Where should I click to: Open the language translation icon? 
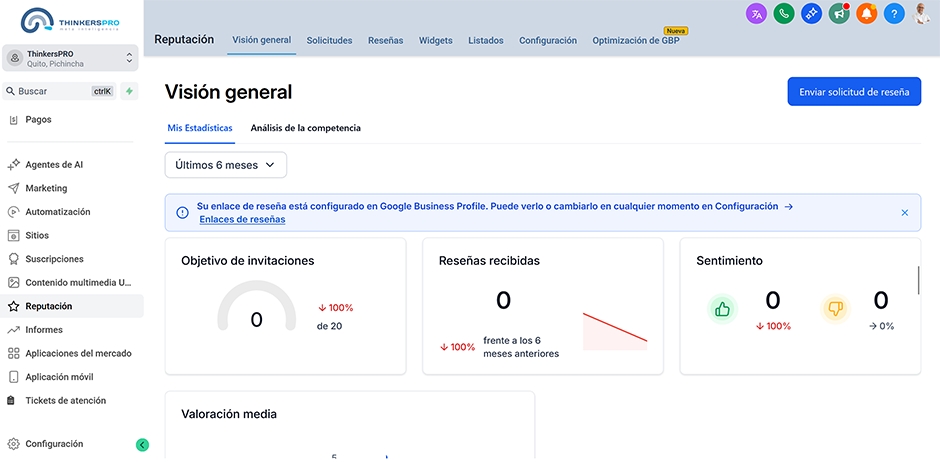(757, 14)
